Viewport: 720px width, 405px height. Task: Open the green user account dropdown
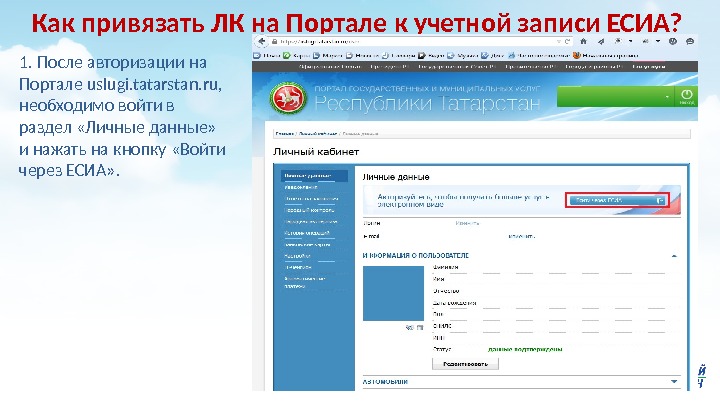point(615,97)
